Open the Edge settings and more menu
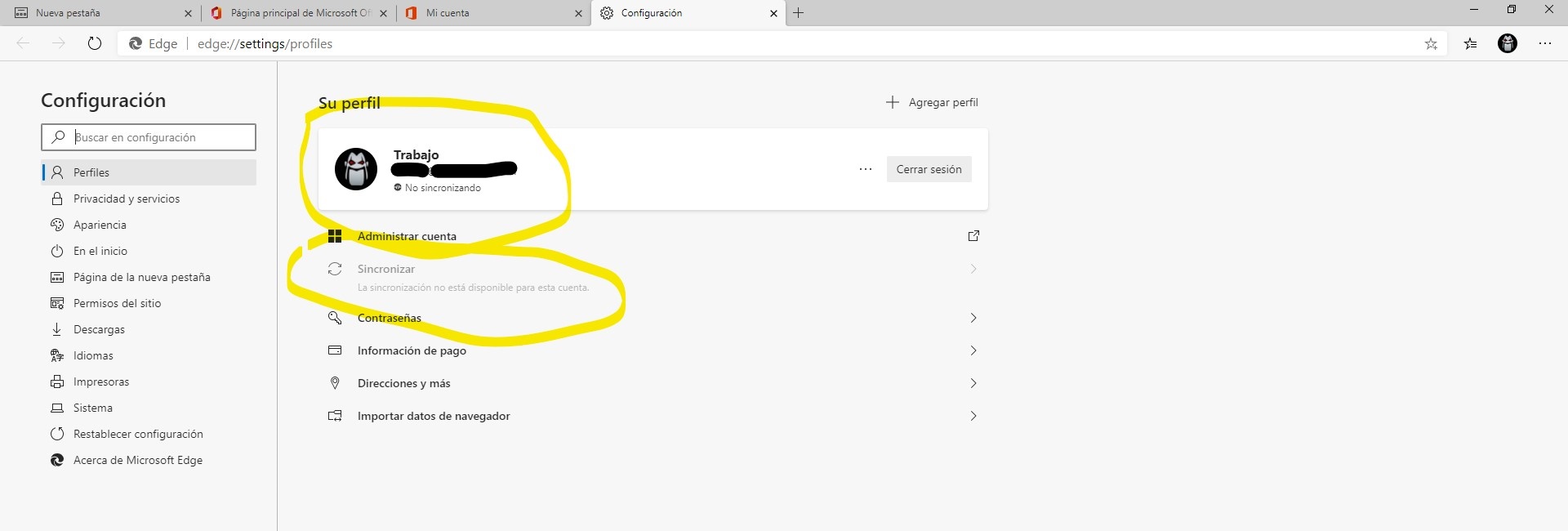Viewport: 1568px width, 531px height. (x=1545, y=44)
